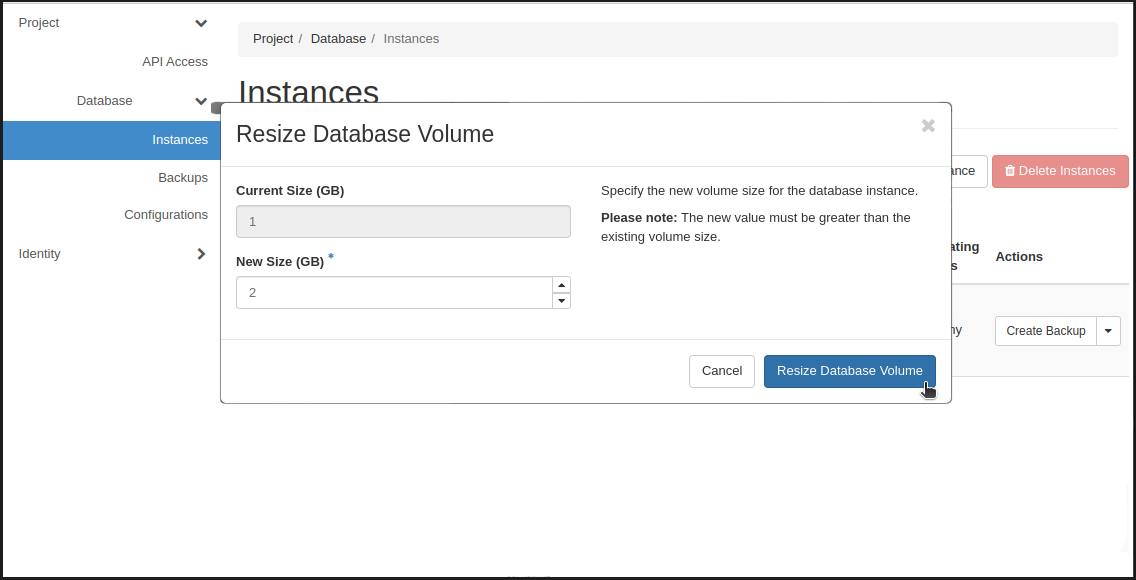This screenshot has height=580, width=1136.
Task: Confirm with the Resize Database Volume button
Action: tap(849, 371)
